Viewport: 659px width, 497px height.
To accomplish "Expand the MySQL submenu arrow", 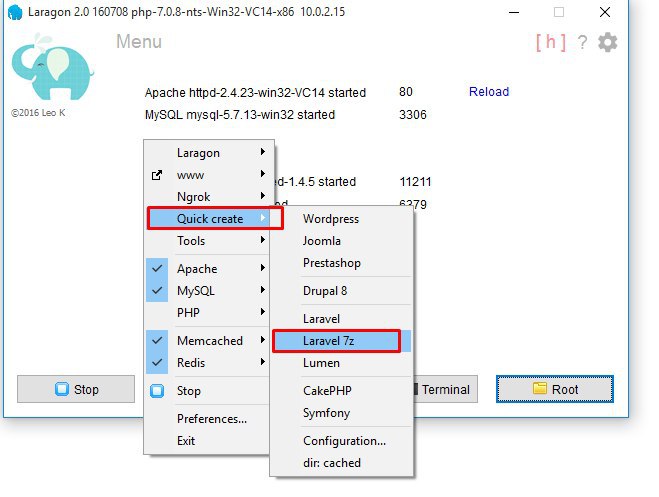I will coord(263,289).
